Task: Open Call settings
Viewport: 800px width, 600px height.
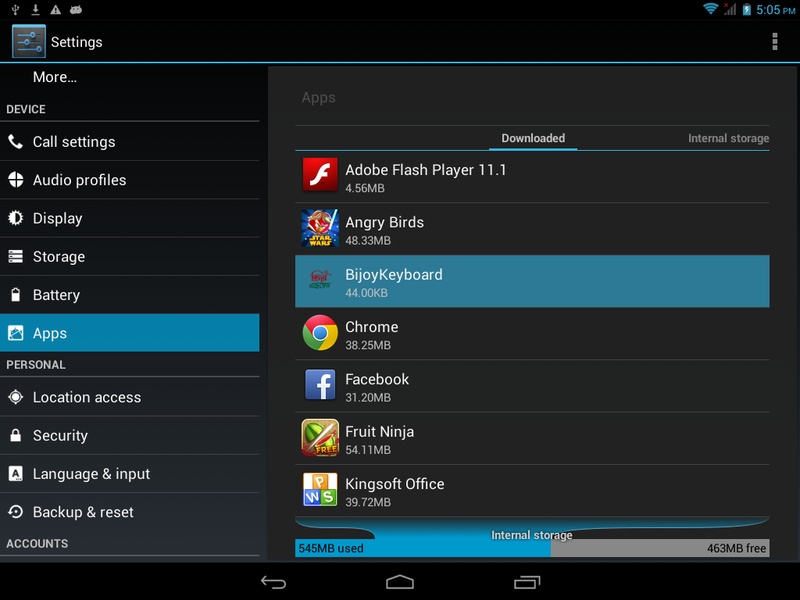Action: [130, 141]
